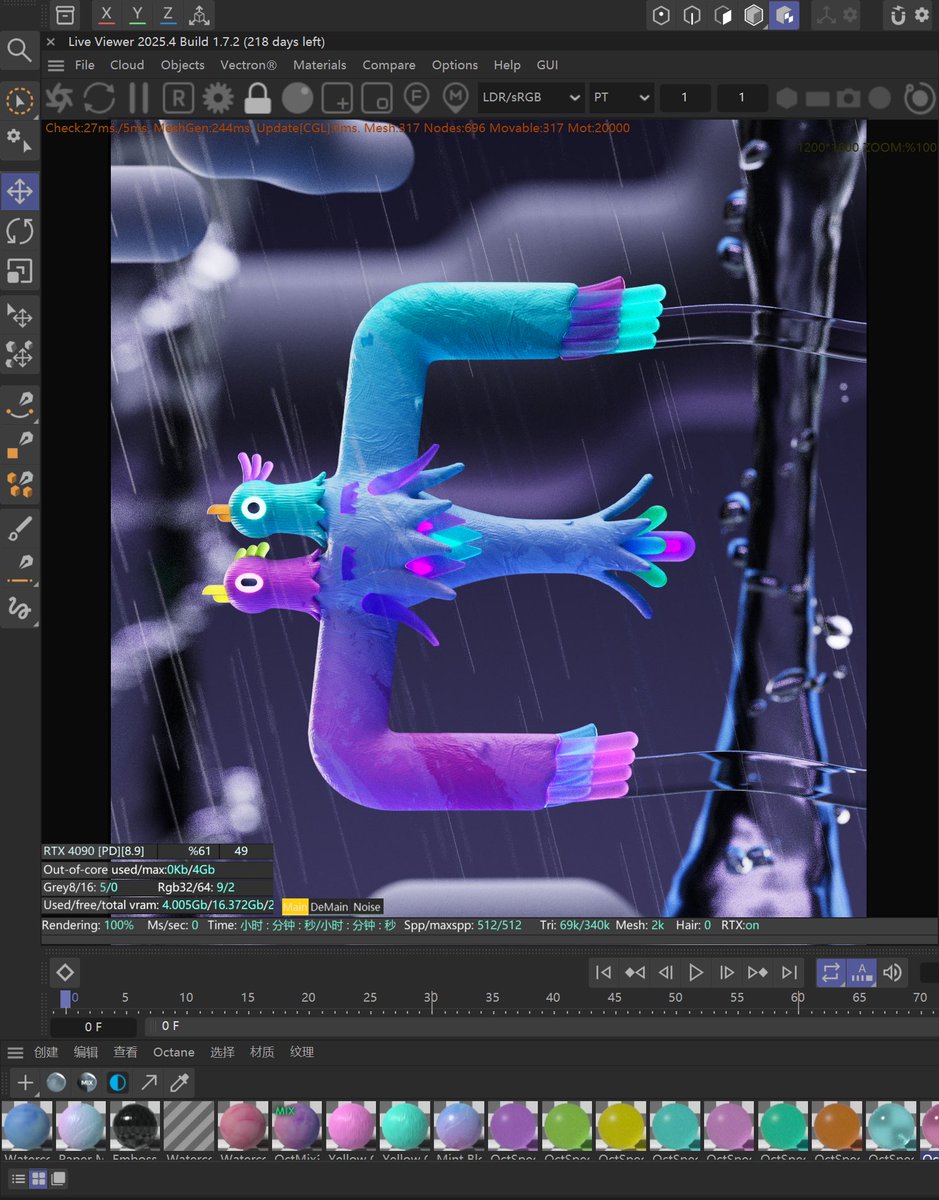Click the coordinate system cube icon
Image resolution: width=939 pixels, height=1200 pixels.
click(200, 15)
